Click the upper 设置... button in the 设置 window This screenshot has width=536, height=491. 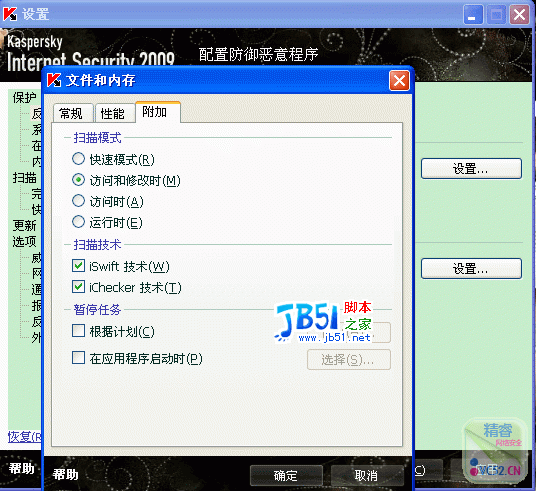coord(471,168)
